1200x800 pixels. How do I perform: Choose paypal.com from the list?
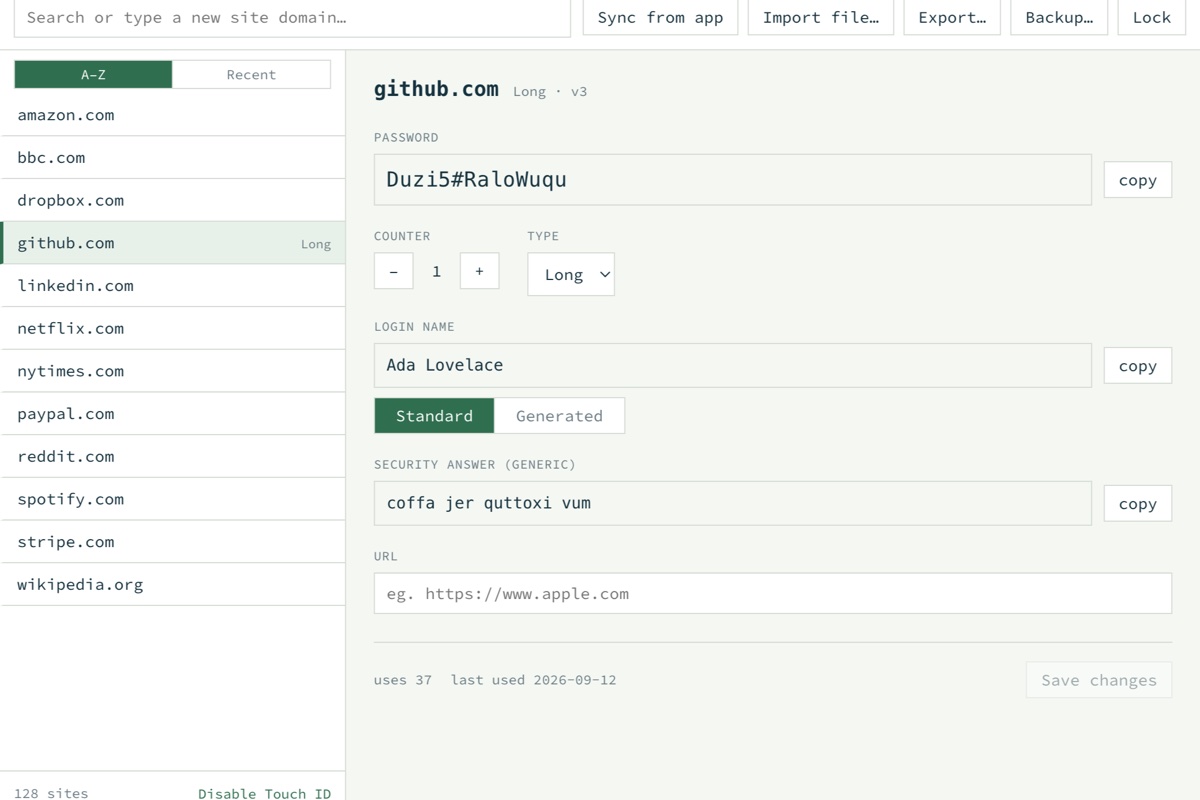click(x=173, y=414)
